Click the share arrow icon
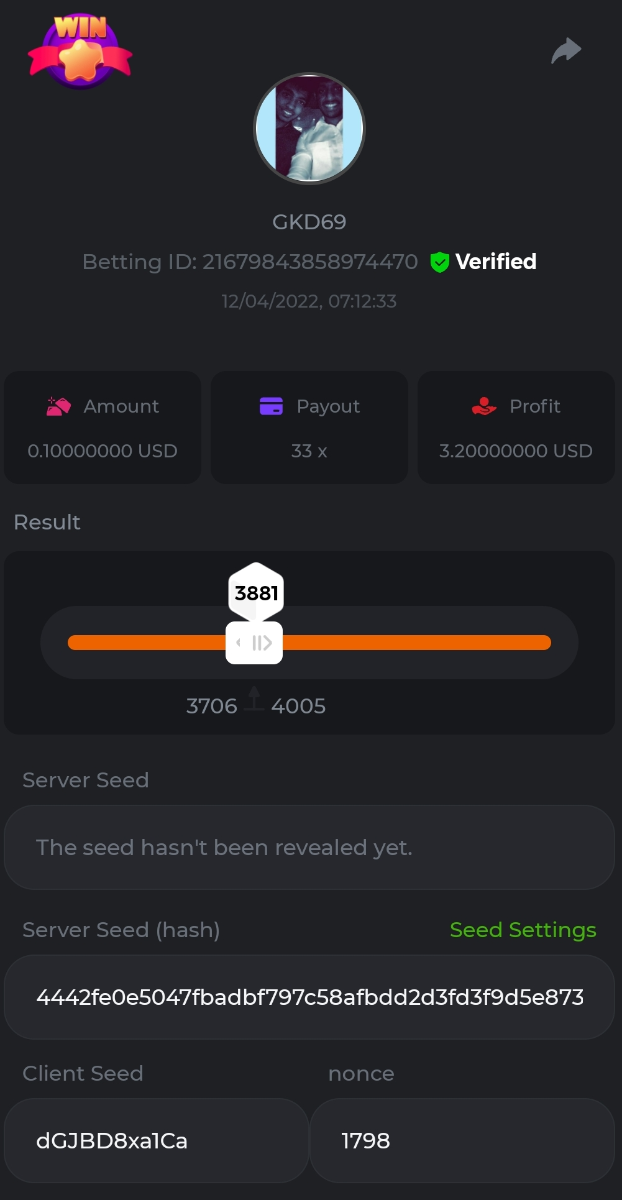The height and width of the screenshot is (1200, 622). pos(566,50)
